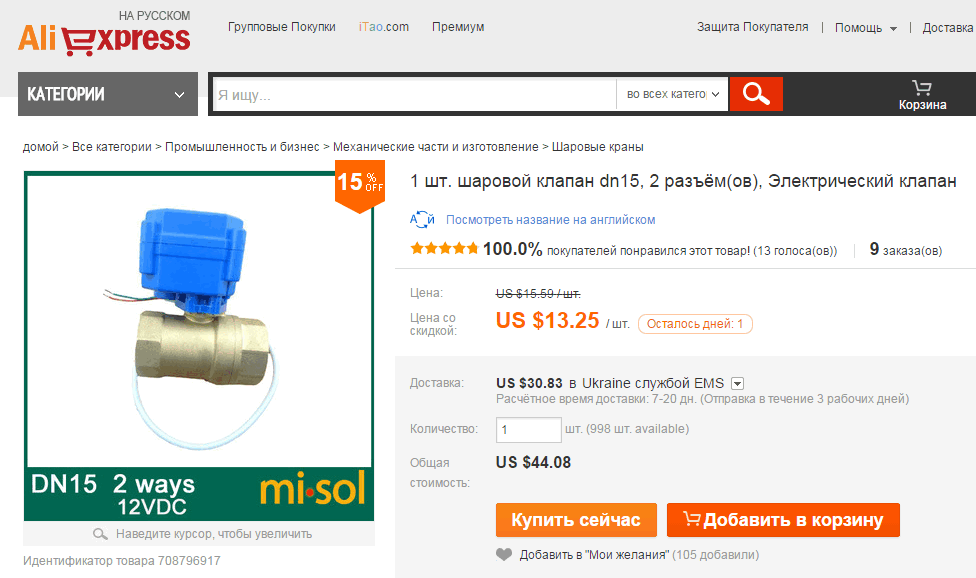Click Добавить в корзину button

point(783,520)
